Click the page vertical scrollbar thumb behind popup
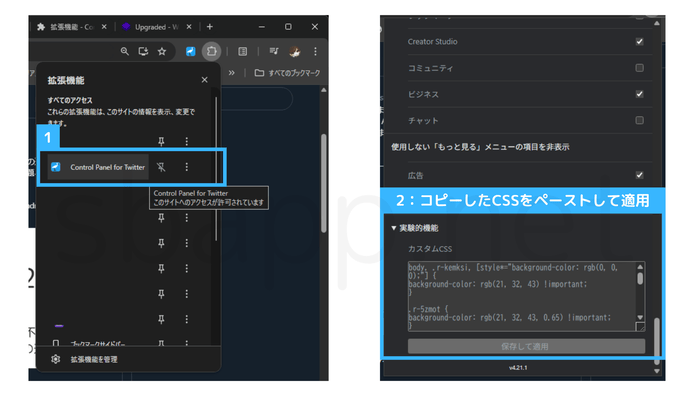 [x=324, y=183]
